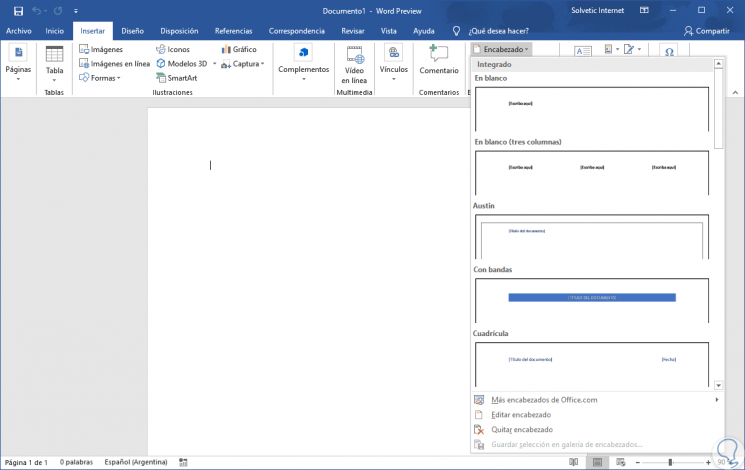Switch to the Inicio tab

click(55, 31)
